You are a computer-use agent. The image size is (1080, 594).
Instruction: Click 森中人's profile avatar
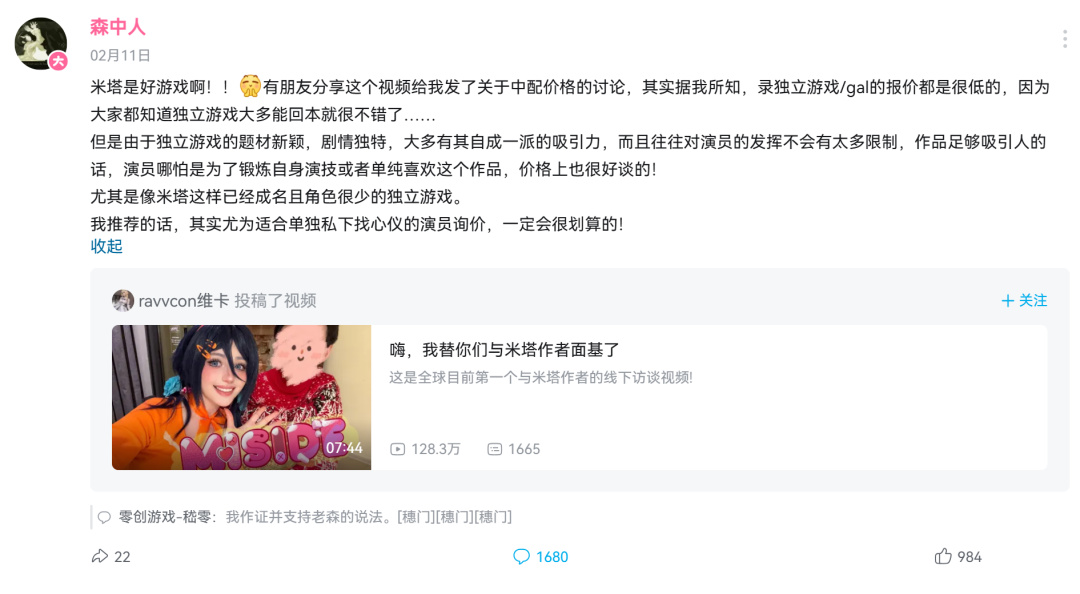click(41, 44)
